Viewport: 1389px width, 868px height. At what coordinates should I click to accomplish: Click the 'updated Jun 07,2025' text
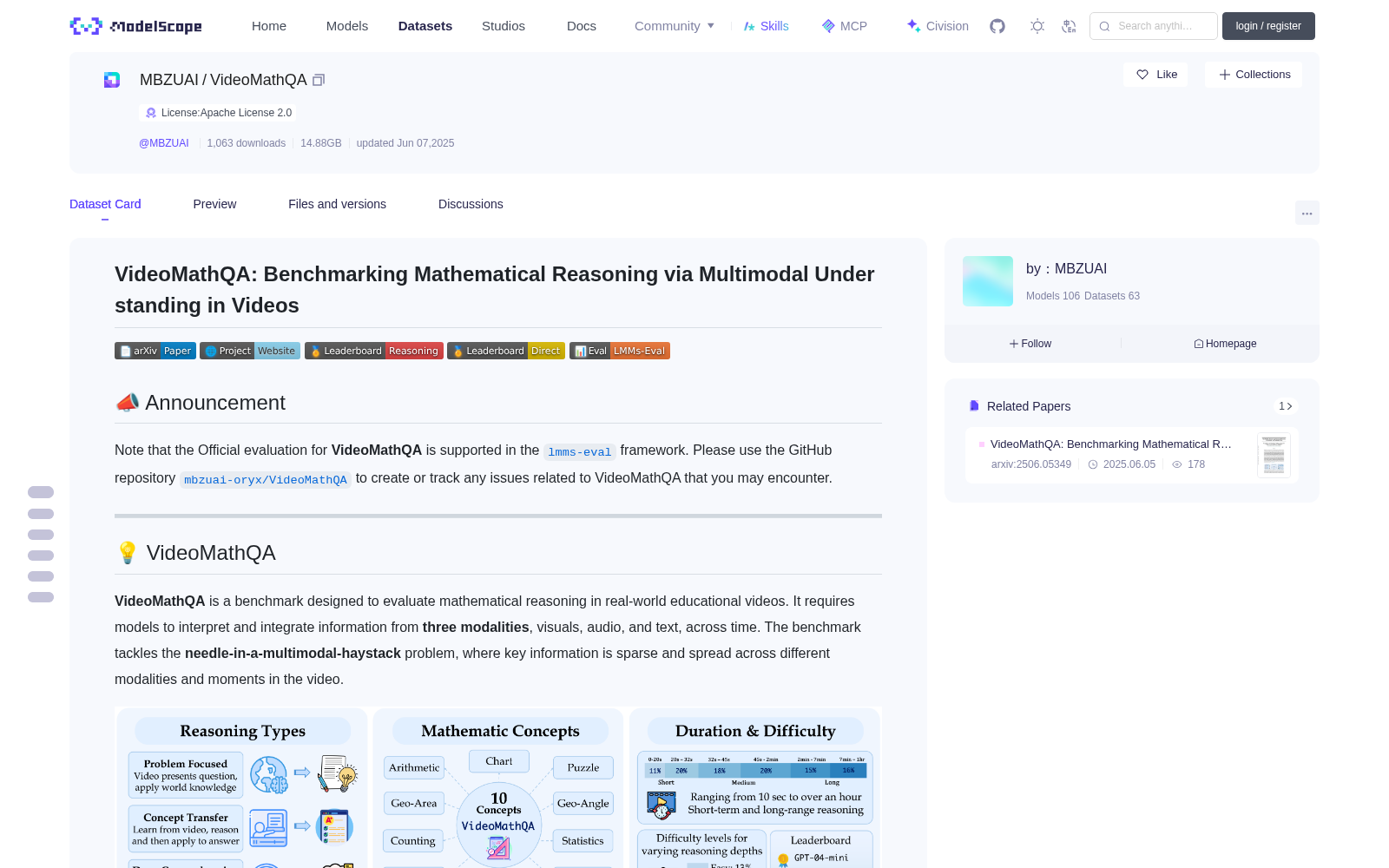(405, 143)
